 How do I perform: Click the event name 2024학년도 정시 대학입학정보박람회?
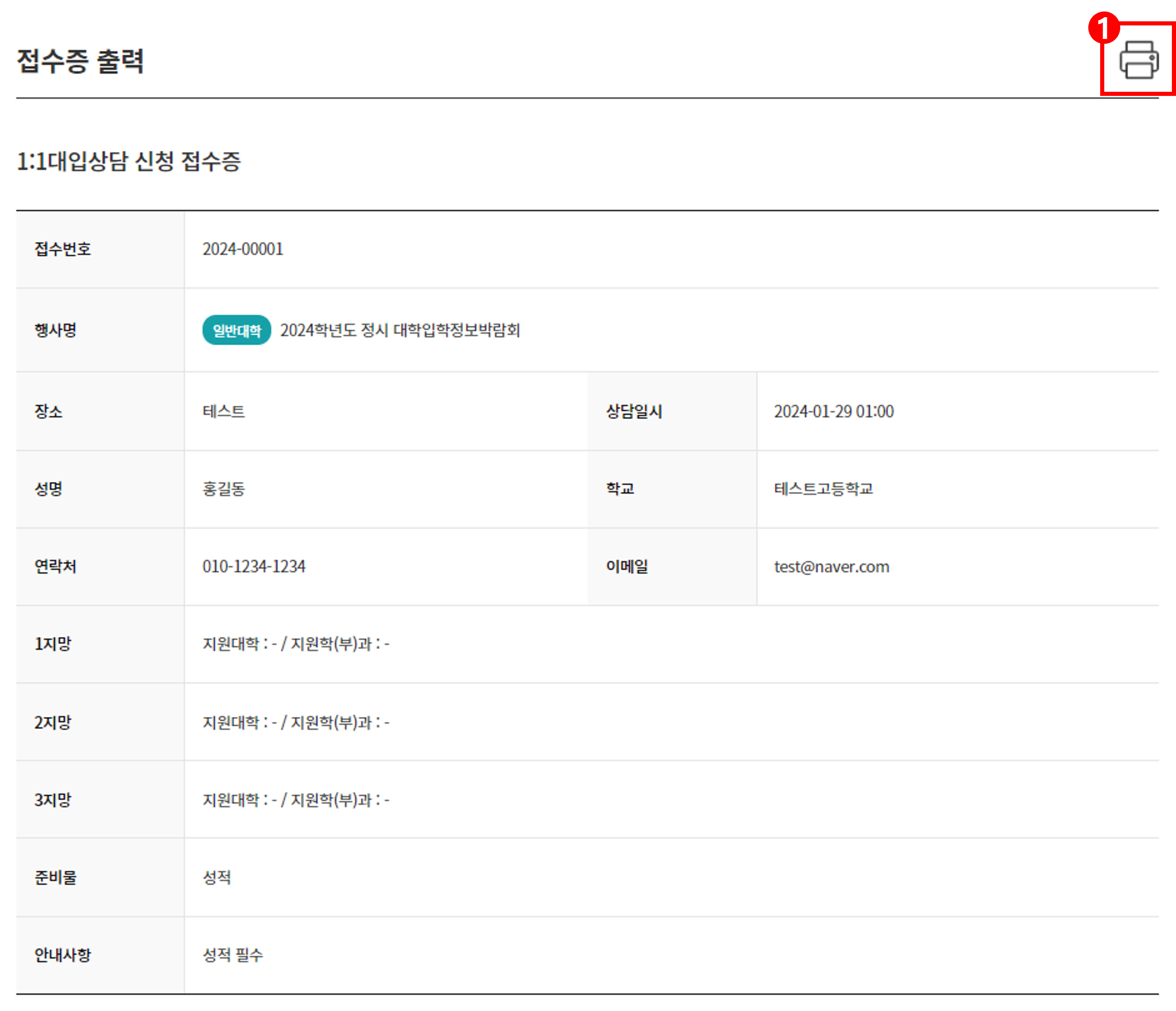pos(400,330)
